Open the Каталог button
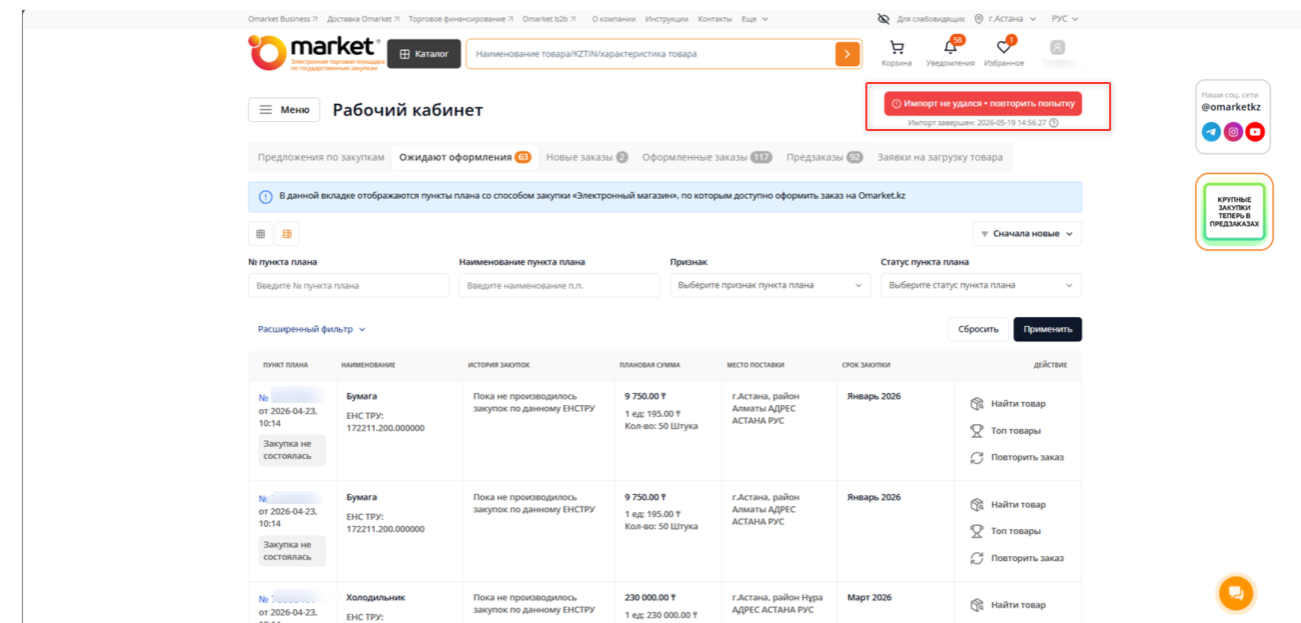Viewport: 1301px width, 623px height. pos(424,54)
